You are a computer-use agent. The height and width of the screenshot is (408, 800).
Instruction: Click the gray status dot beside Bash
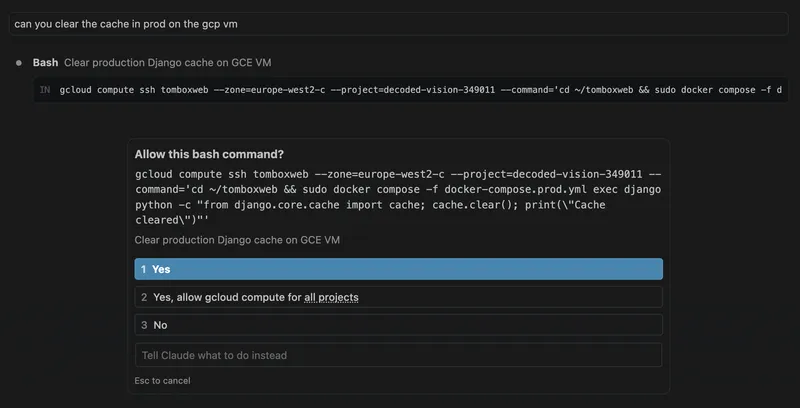point(19,63)
